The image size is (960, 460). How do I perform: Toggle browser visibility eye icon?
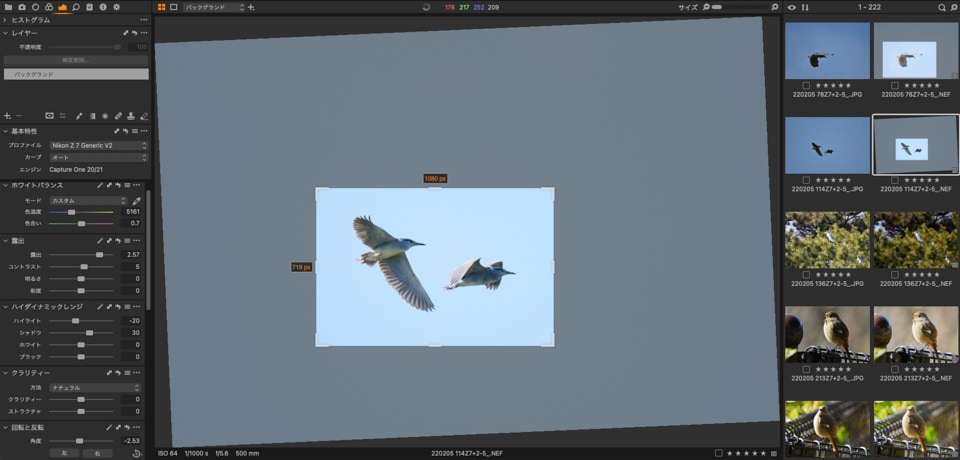click(x=792, y=7)
